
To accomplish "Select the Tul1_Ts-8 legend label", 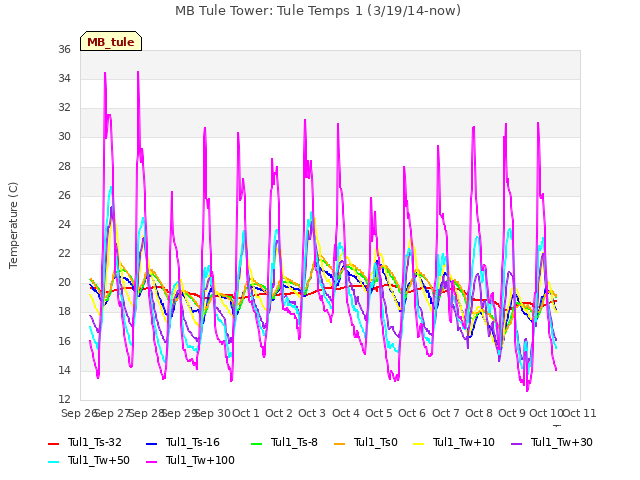I will point(294,442).
